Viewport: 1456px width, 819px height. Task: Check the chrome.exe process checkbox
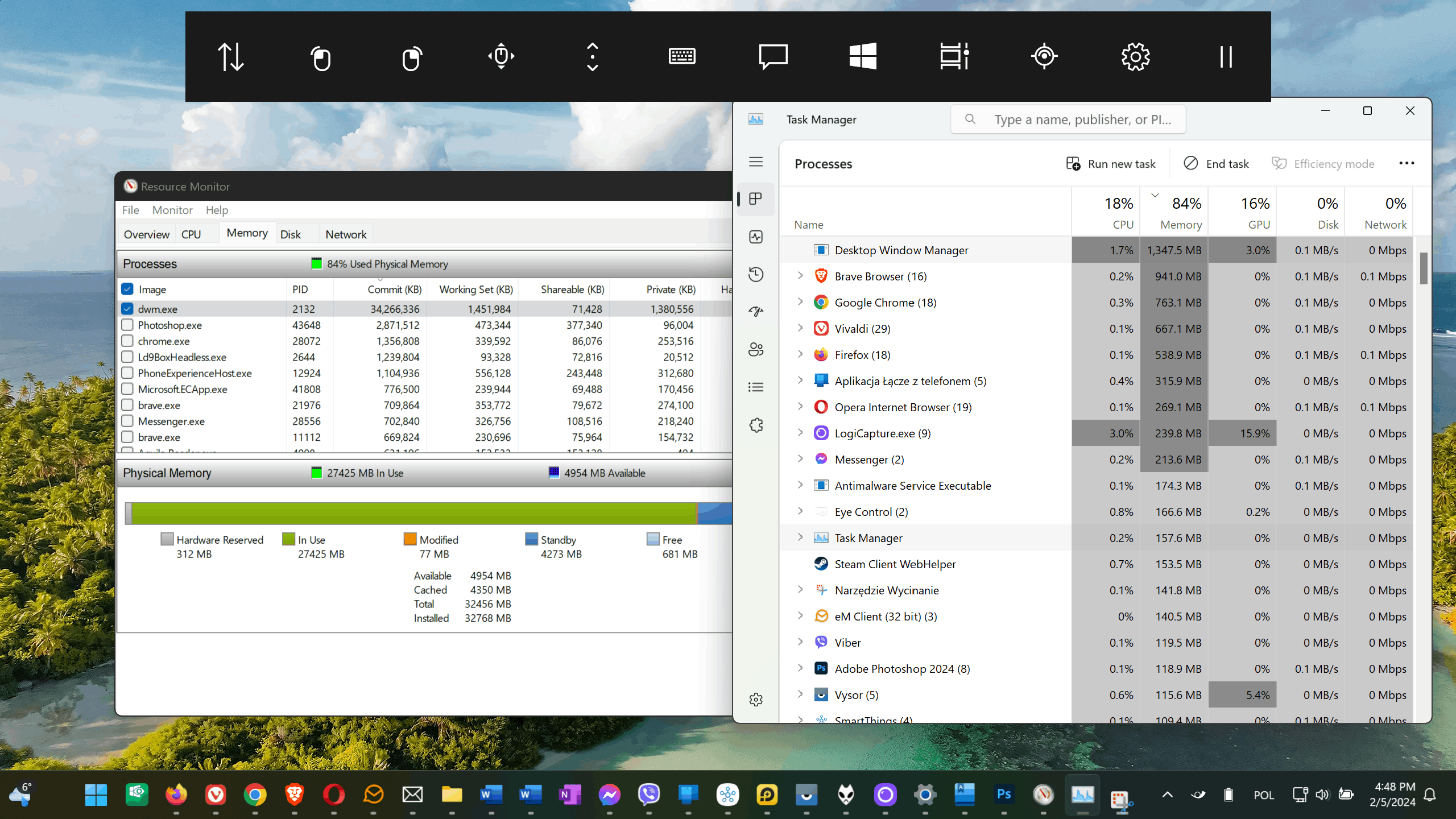click(127, 341)
